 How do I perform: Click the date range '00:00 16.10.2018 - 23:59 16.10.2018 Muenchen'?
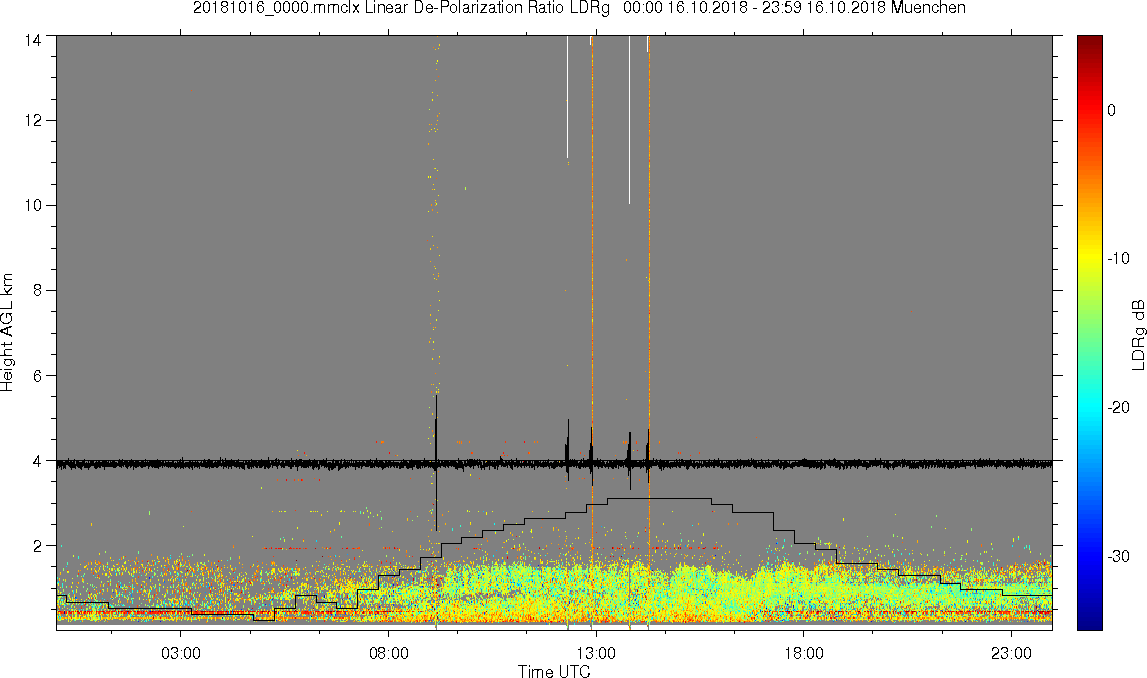794,8
